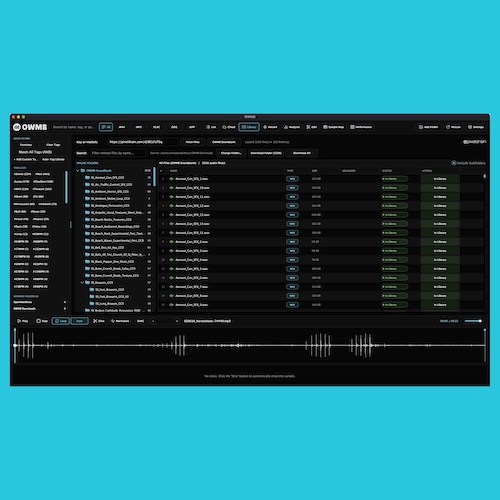This screenshot has height=500, width=500.
Task: Toggle Match All Tags (AND)
Action: [35, 152]
